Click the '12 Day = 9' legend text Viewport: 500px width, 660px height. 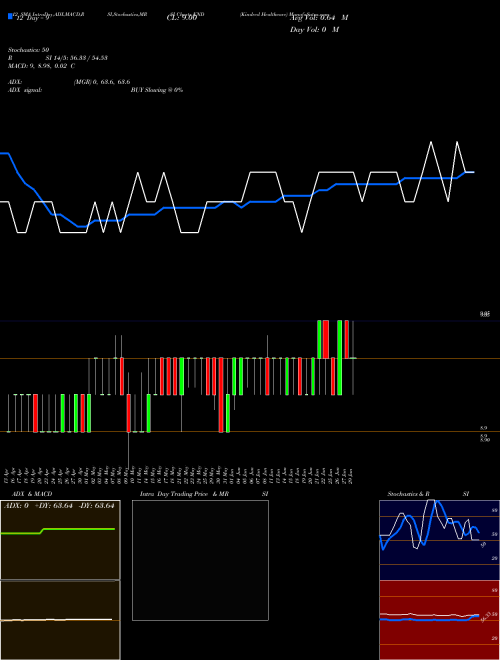click(32, 18)
